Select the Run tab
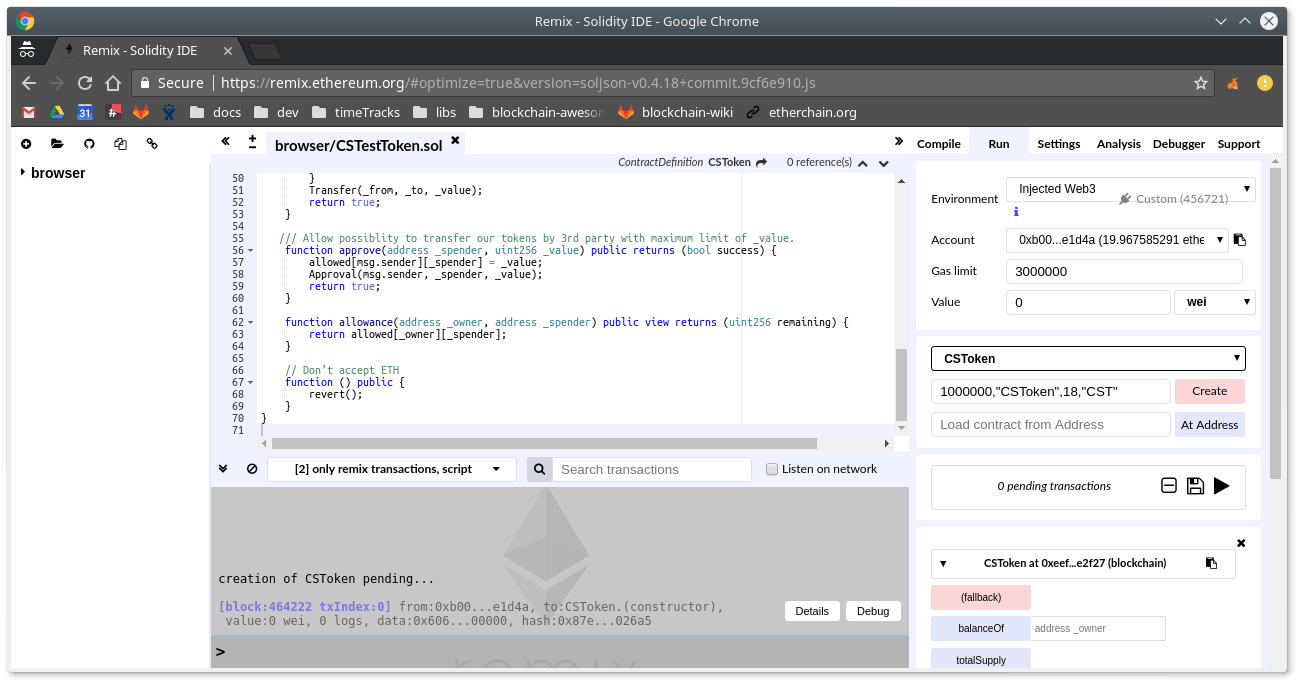Viewport: 1300px width, 685px height. tap(999, 144)
